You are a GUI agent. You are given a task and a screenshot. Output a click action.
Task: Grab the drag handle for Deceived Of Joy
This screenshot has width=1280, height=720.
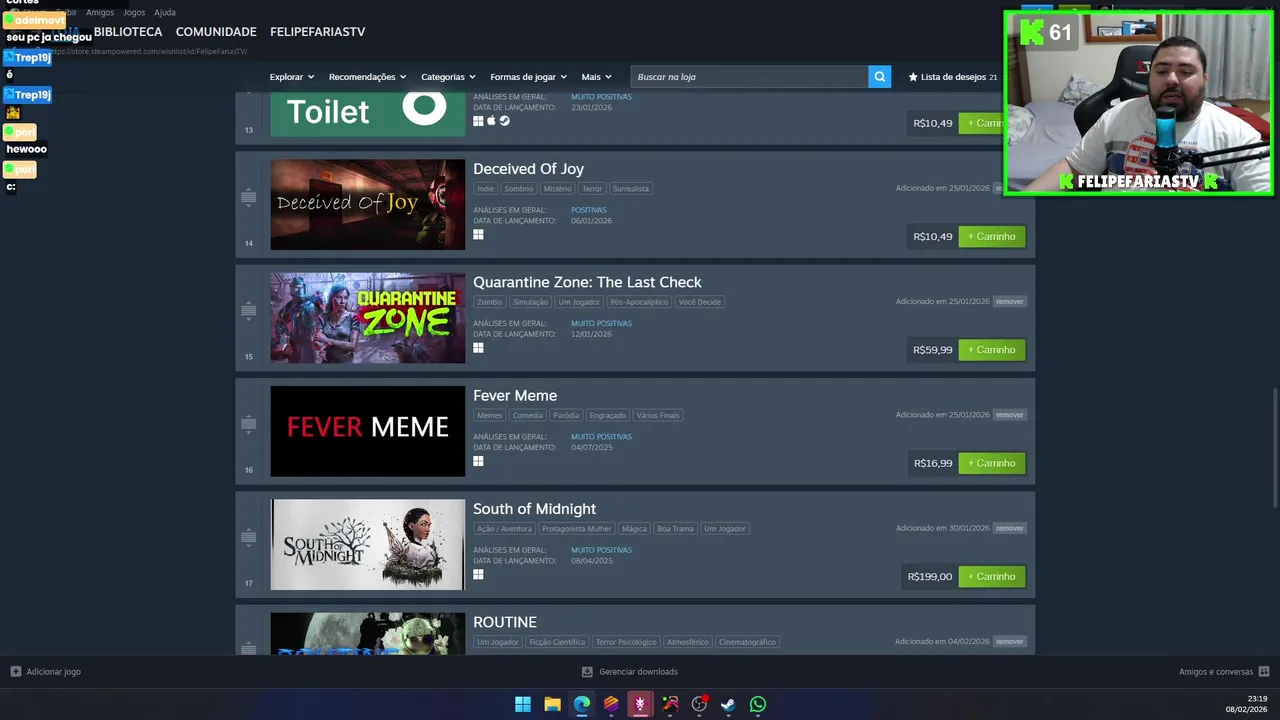tap(248, 197)
